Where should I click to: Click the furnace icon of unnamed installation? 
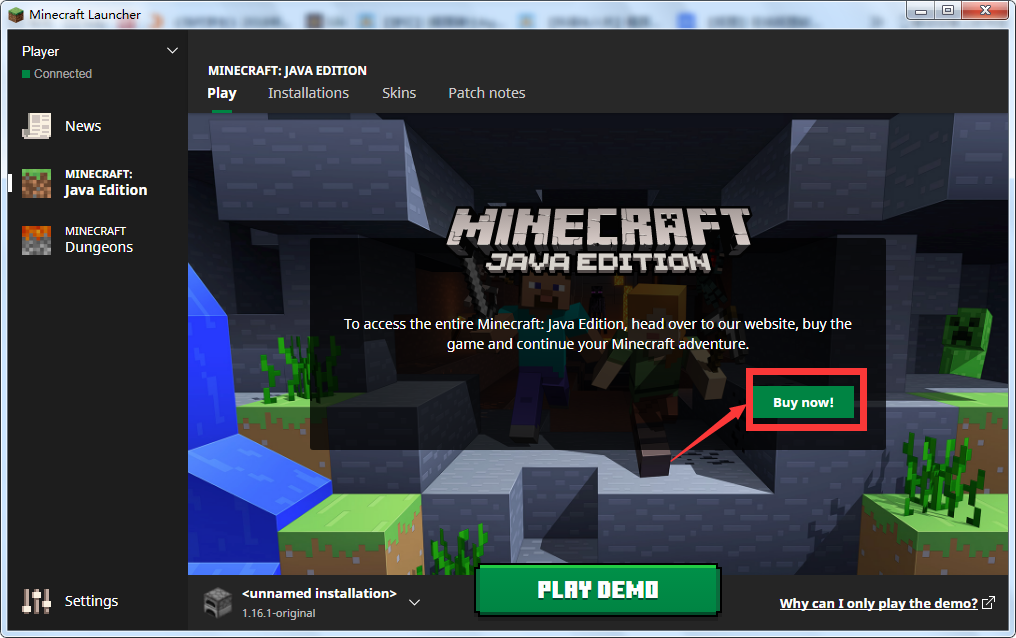(x=218, y=602)
